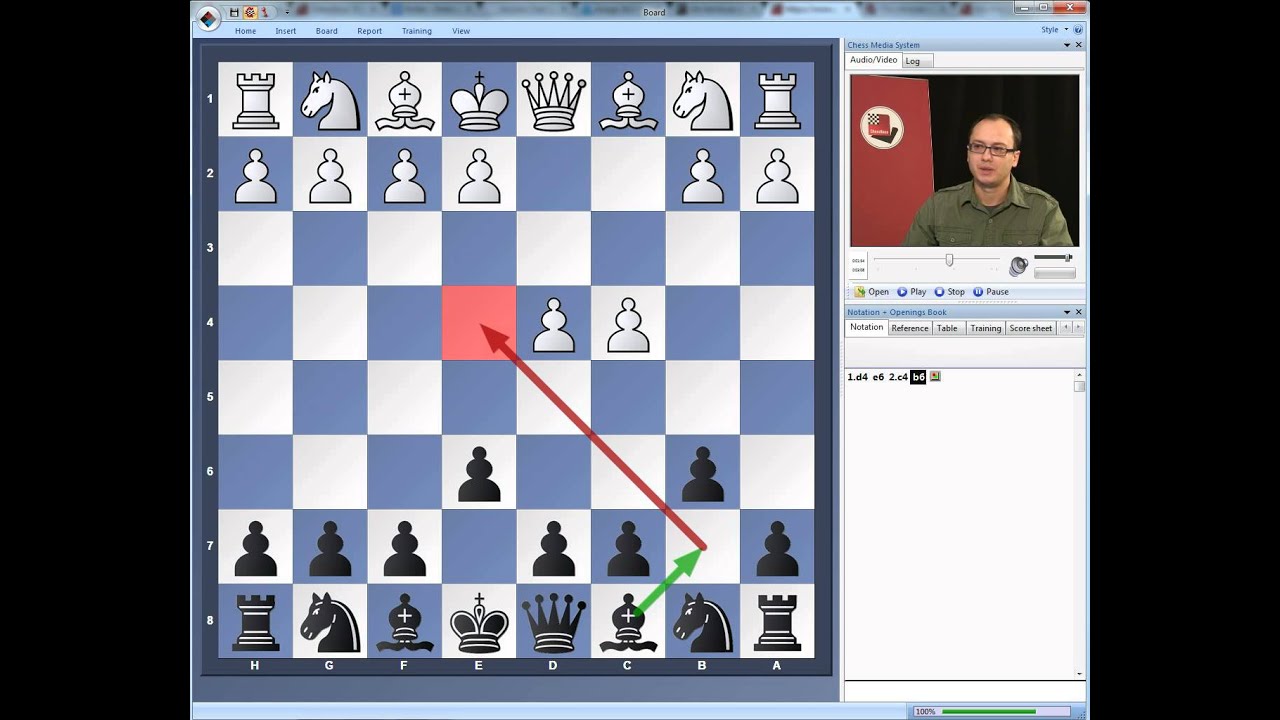Expand the quick access toolbar customize arrow
Screen dimensions: 1280x720
[x=287, y=13]
